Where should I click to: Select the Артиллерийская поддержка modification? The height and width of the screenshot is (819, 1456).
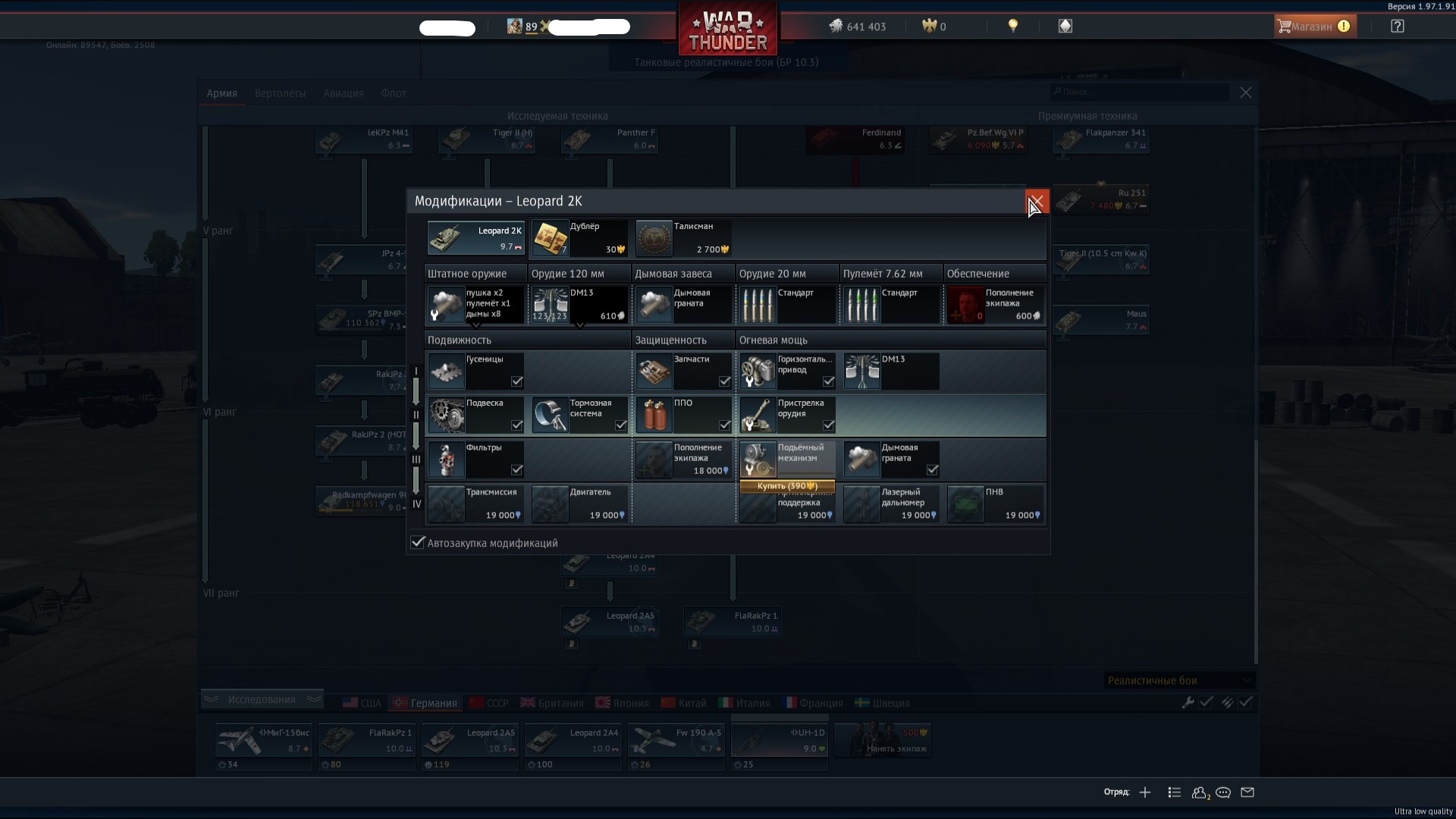[787, 508]
